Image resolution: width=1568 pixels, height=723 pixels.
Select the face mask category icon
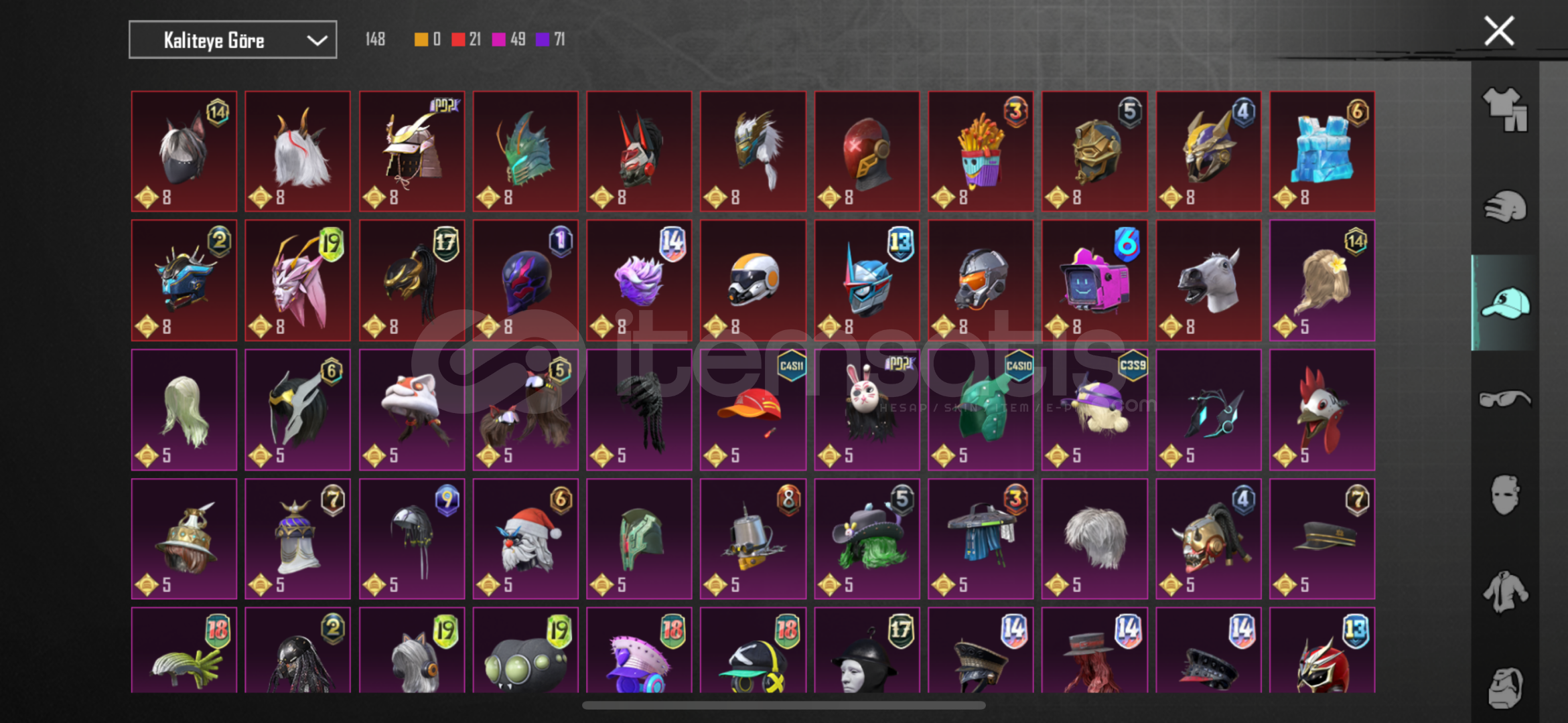point(1504,495)
